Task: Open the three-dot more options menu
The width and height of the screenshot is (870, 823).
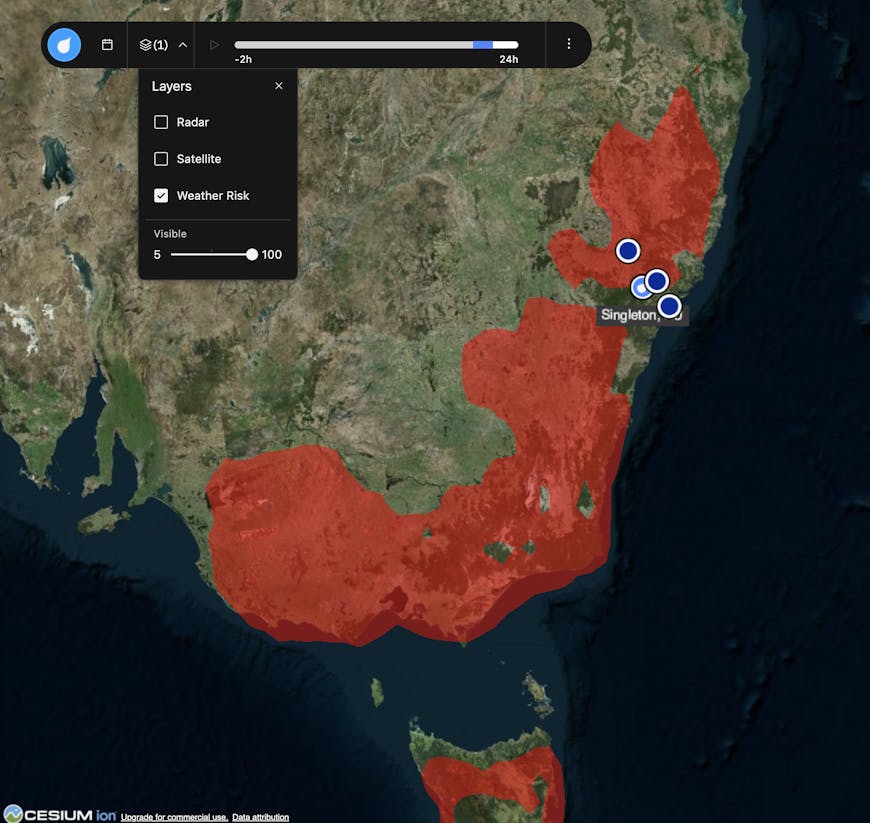Action: point(568,45)
